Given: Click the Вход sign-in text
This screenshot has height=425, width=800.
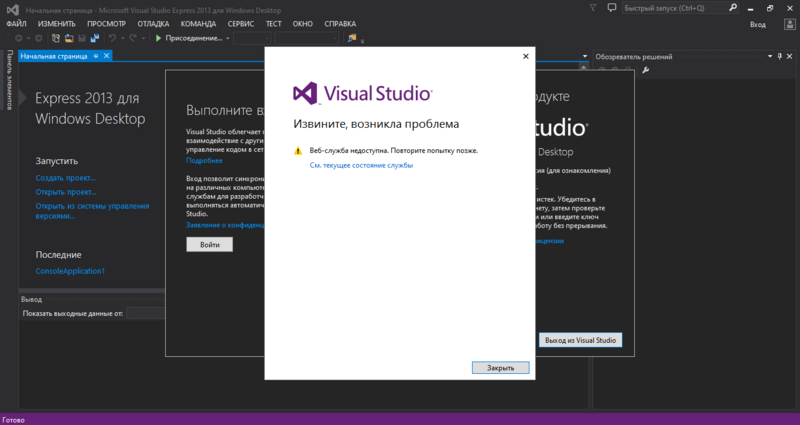Looking at the screenshot, I should 758,24.
